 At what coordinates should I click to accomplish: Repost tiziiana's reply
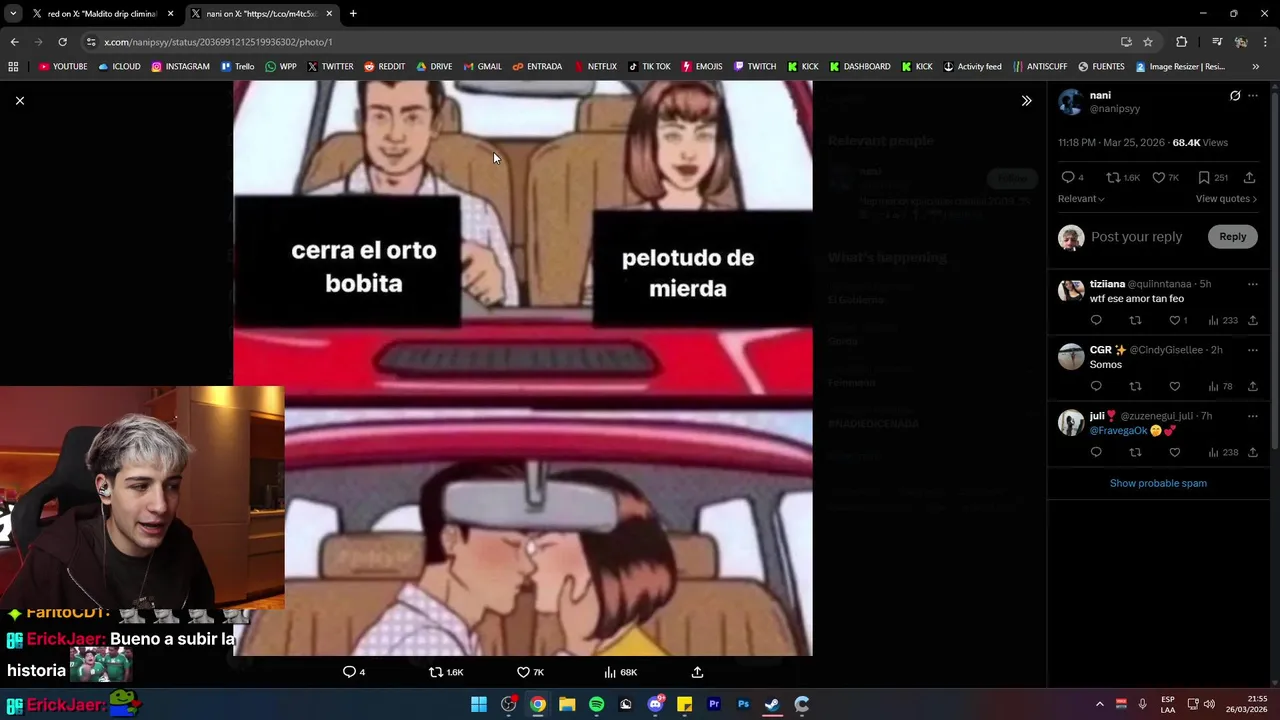pyautogui.click(x=1135, y=321)
